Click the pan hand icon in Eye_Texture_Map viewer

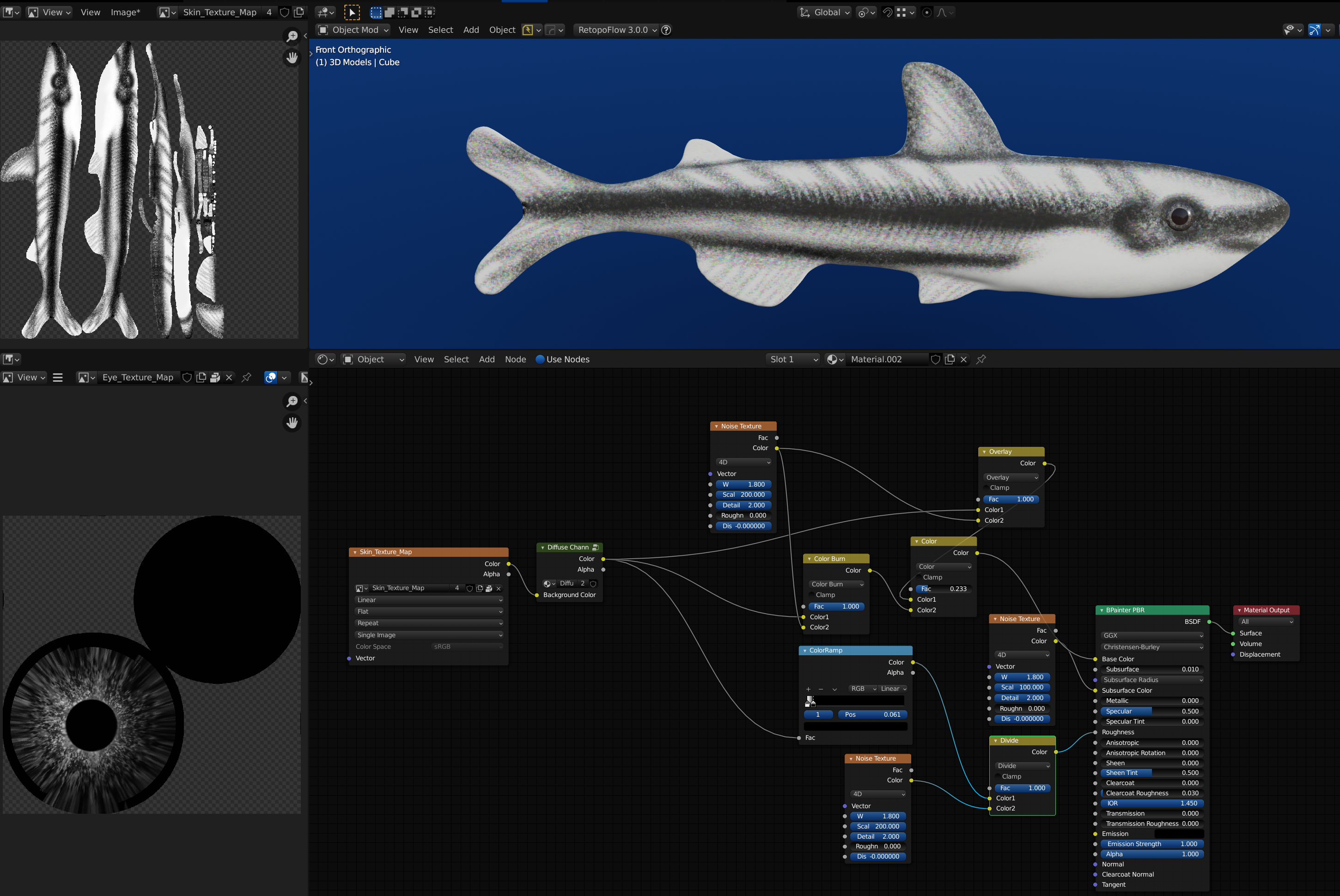[x=292, y=422]
